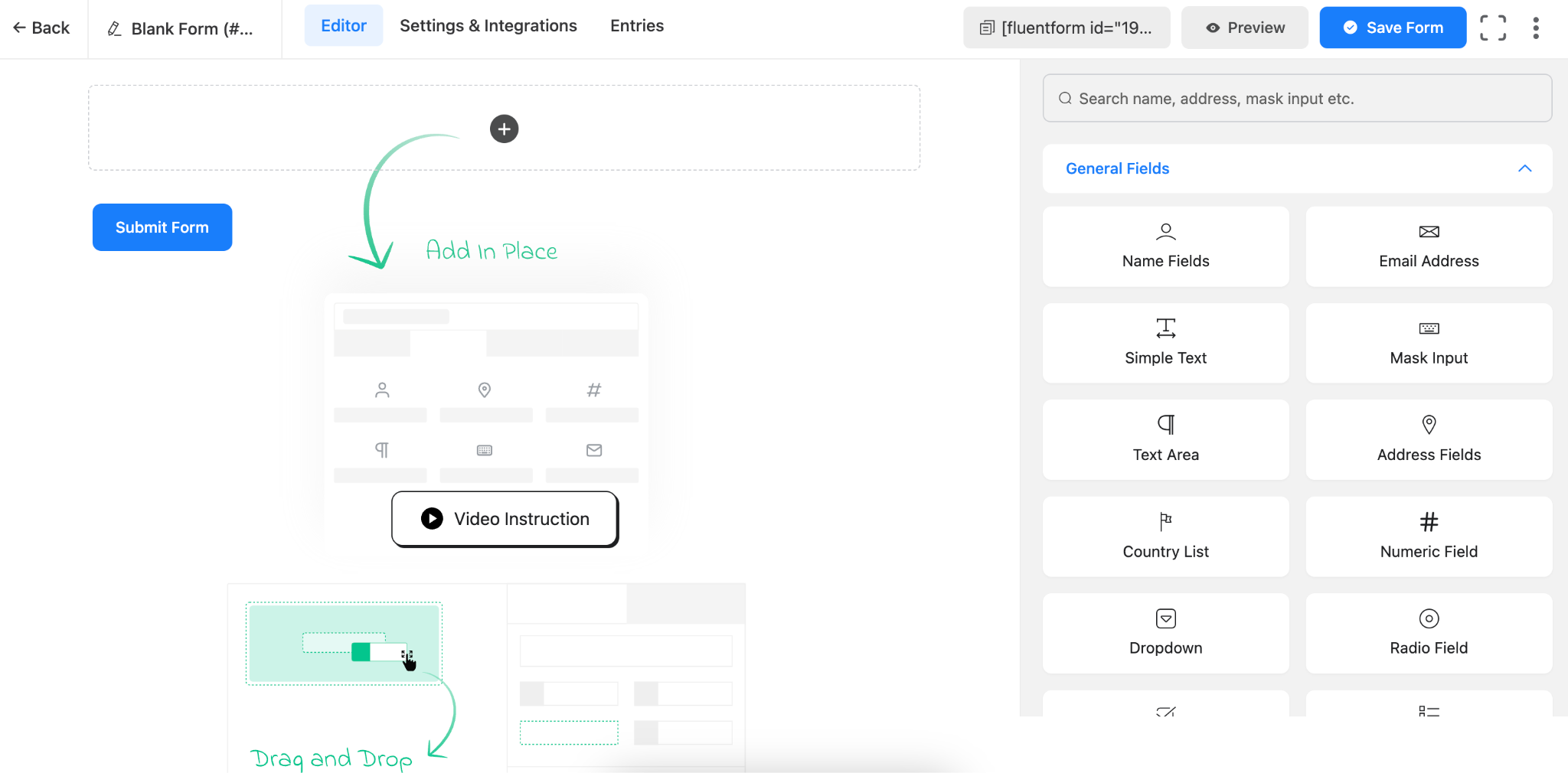
Task: Select the Email Address element
Action: tap(1428, 245)
